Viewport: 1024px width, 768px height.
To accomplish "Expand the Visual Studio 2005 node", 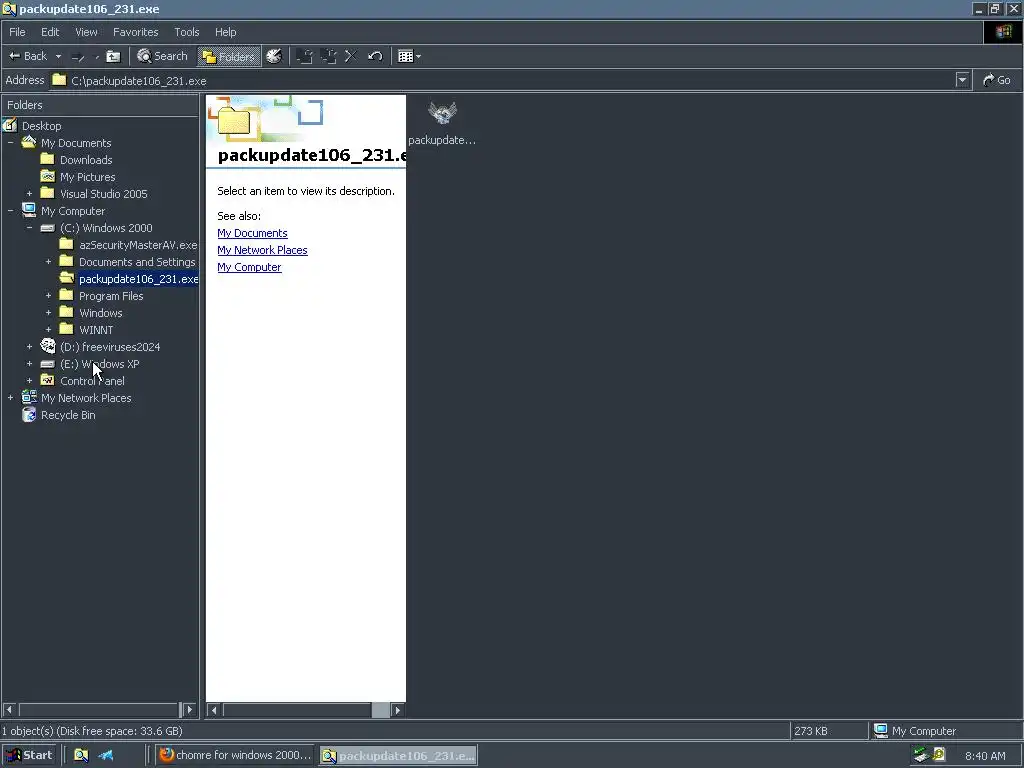I will [x=29, y=194].
